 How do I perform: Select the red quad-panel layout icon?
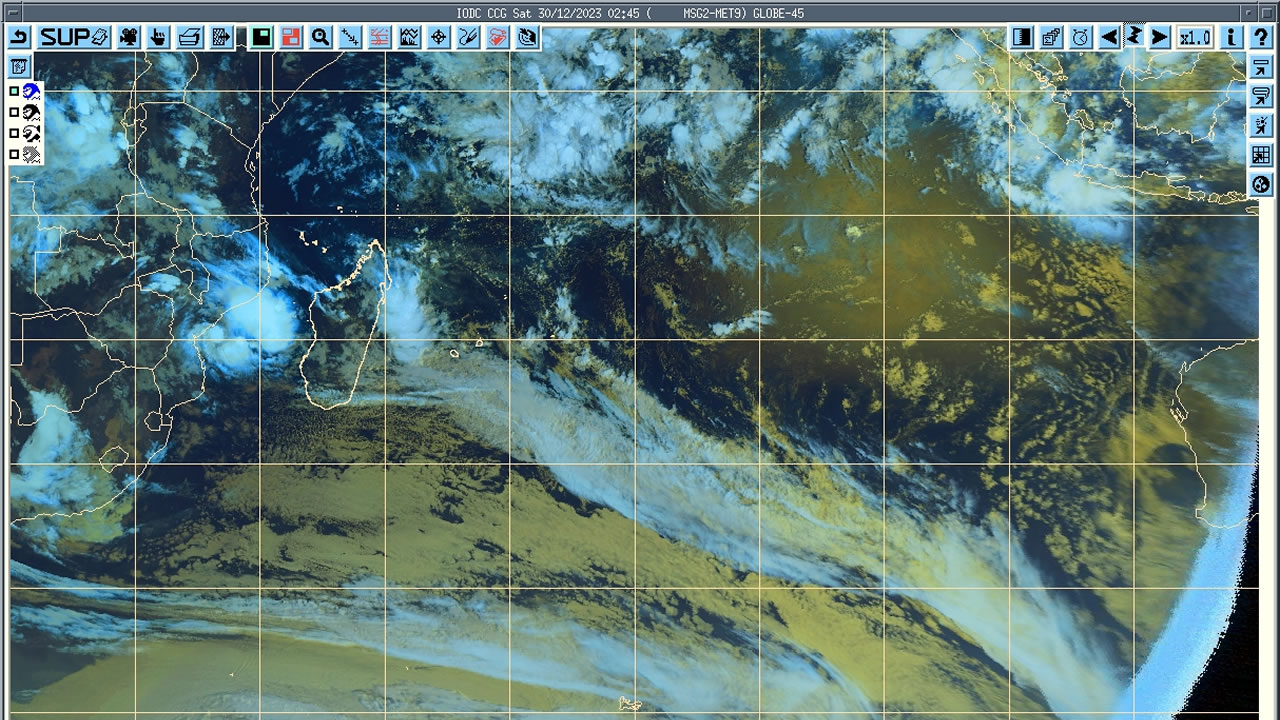pos(291,38)
